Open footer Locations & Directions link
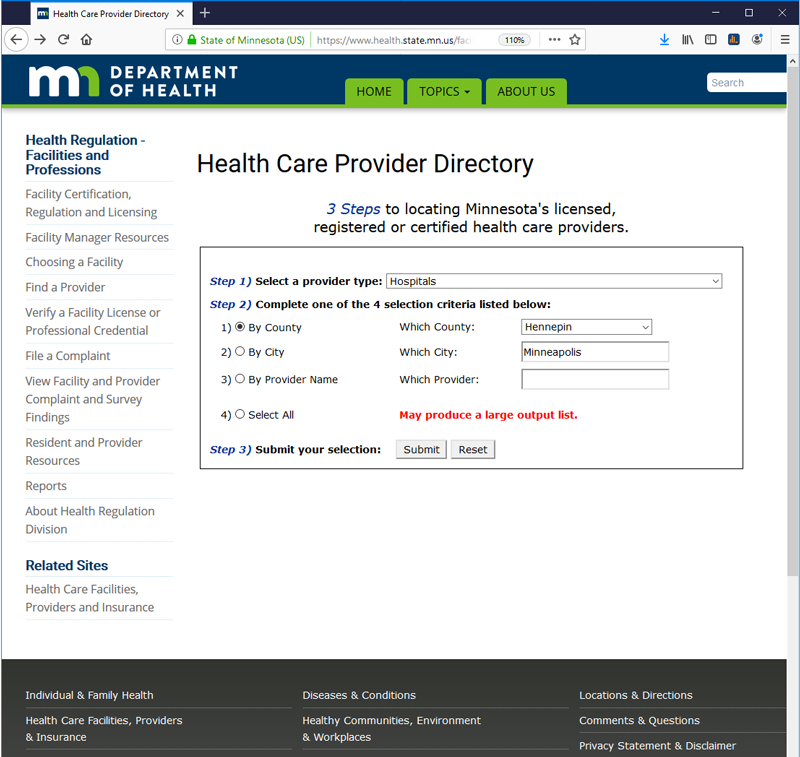Screen dimensions: 800x757 tap(636, 695)
